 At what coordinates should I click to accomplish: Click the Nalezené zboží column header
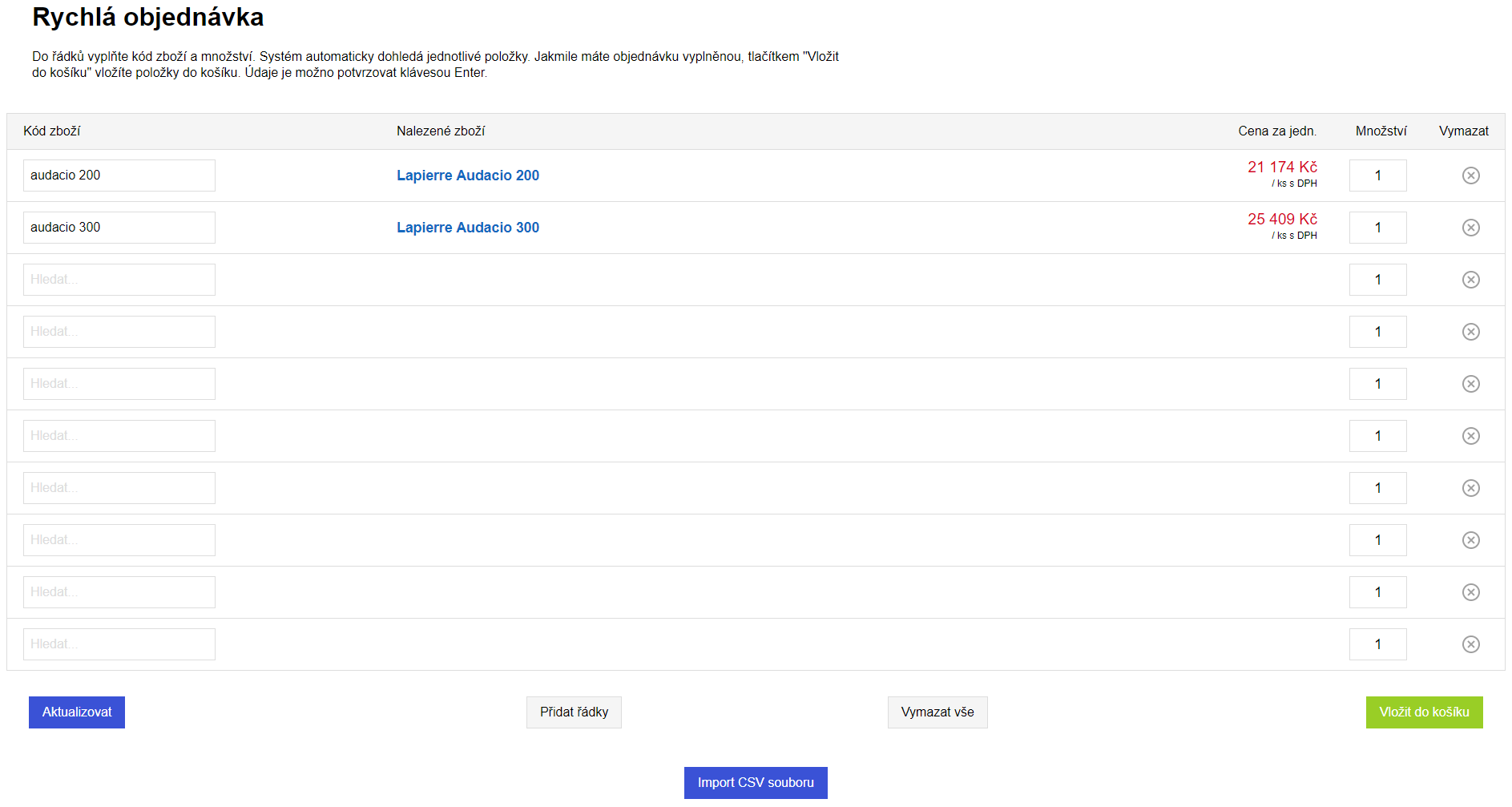pos(441,131)
